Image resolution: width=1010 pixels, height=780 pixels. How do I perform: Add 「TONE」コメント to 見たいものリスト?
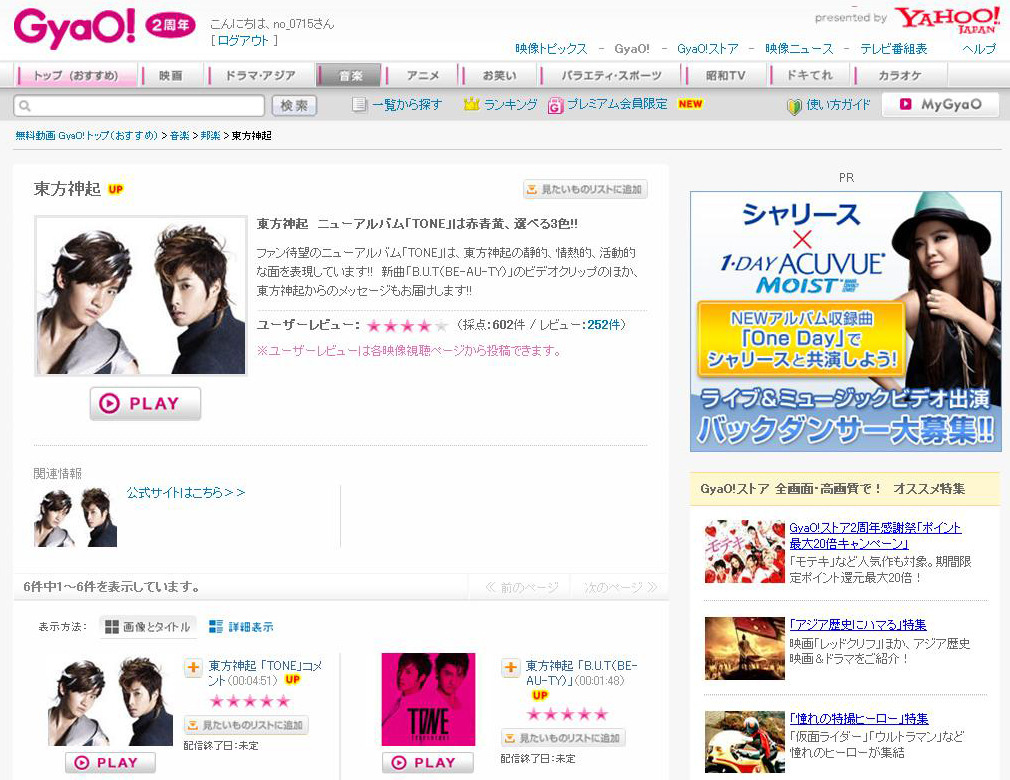coord(246,725)
